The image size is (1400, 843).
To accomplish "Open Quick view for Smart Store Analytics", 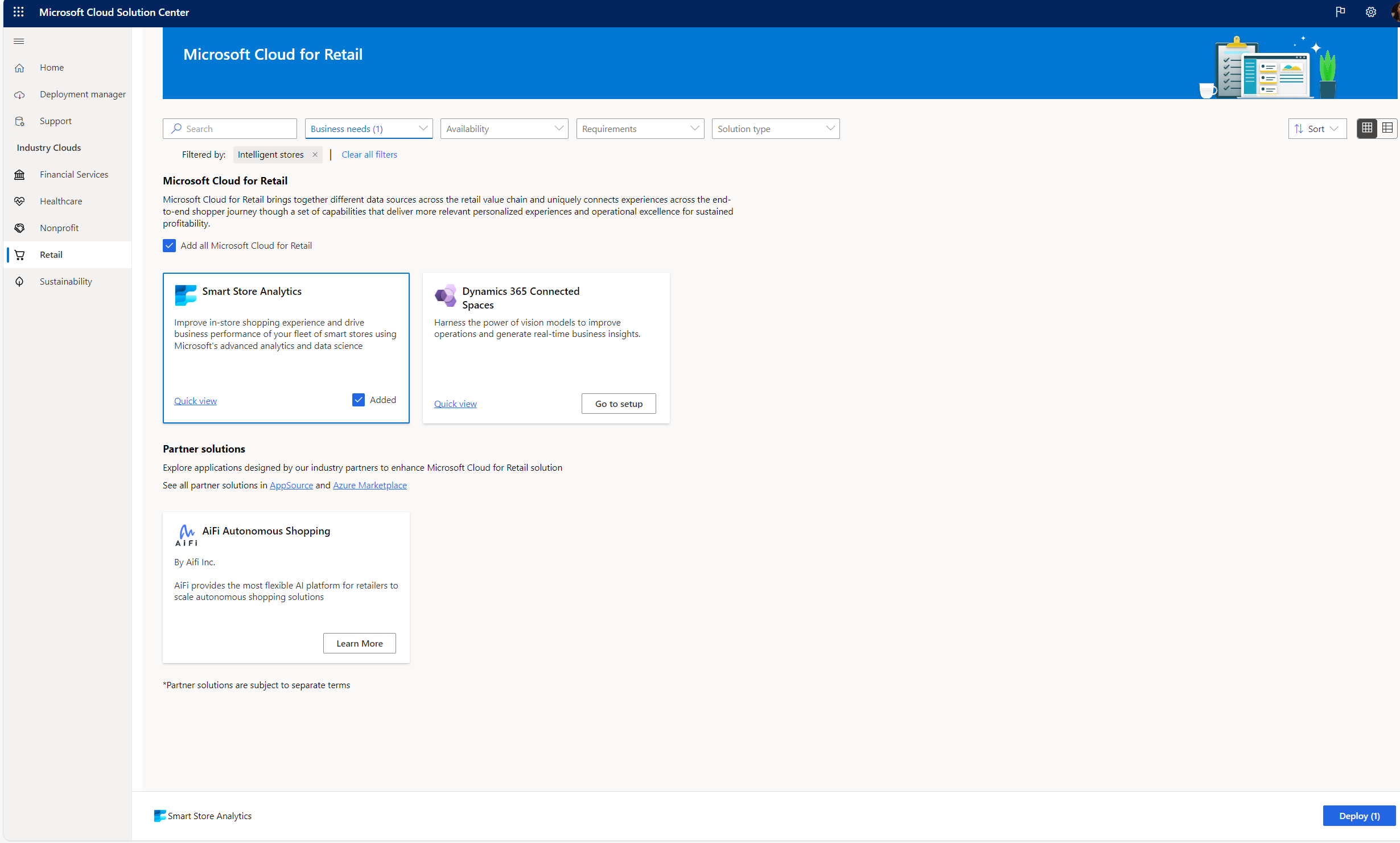I will click(195, 401).
